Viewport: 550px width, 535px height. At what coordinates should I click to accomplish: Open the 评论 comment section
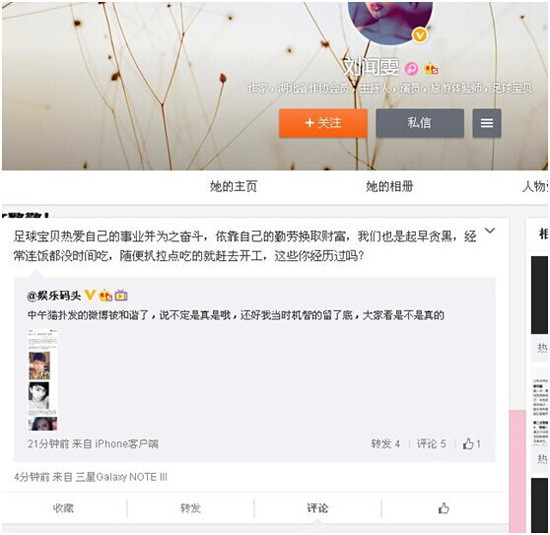[x=317, y=508]
